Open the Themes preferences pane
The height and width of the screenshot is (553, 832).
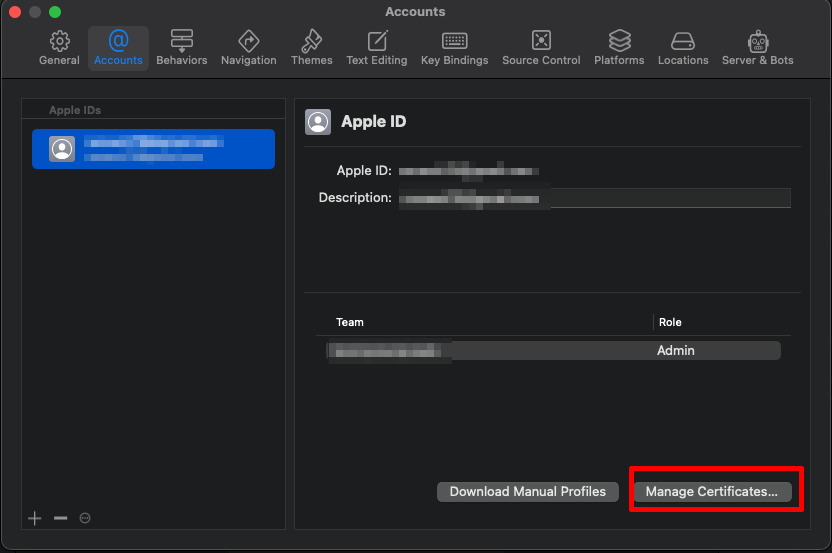pyautogui.click(x=311, y=48)
